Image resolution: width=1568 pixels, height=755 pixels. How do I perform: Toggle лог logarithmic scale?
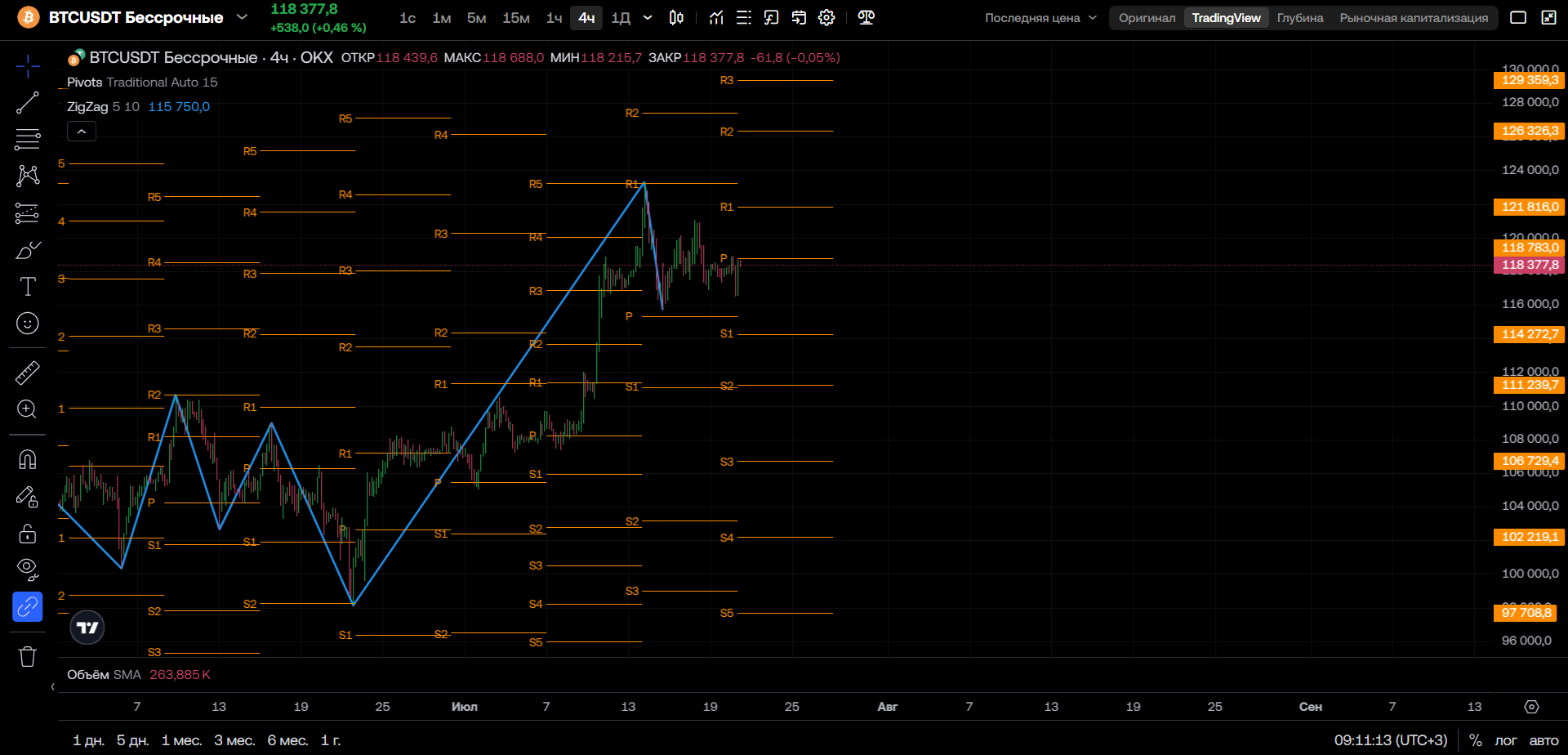[1505, 740]
